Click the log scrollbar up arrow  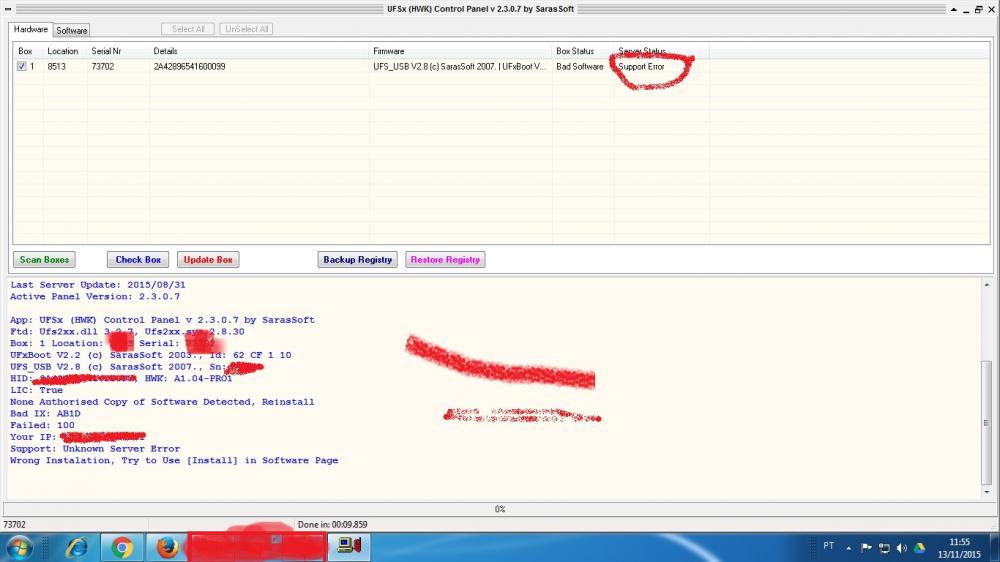pos(987,285)
